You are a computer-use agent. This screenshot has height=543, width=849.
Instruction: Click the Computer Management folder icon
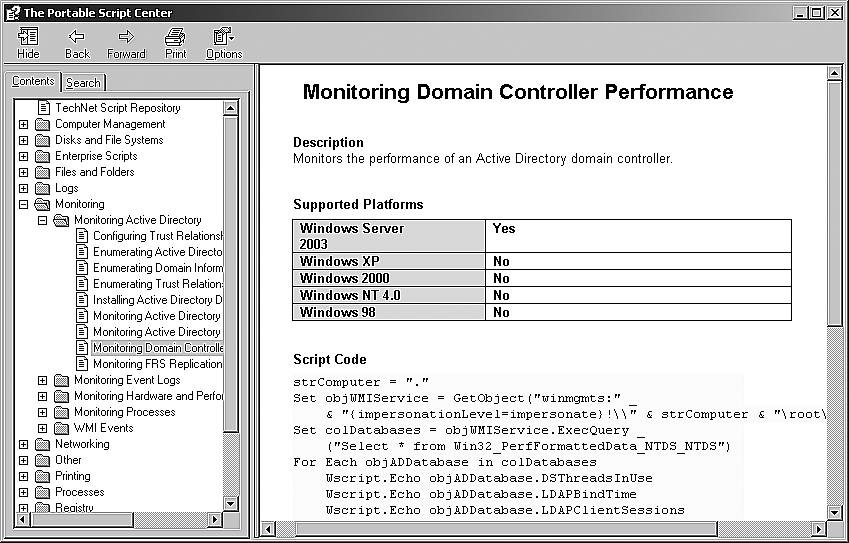[42, 124]
